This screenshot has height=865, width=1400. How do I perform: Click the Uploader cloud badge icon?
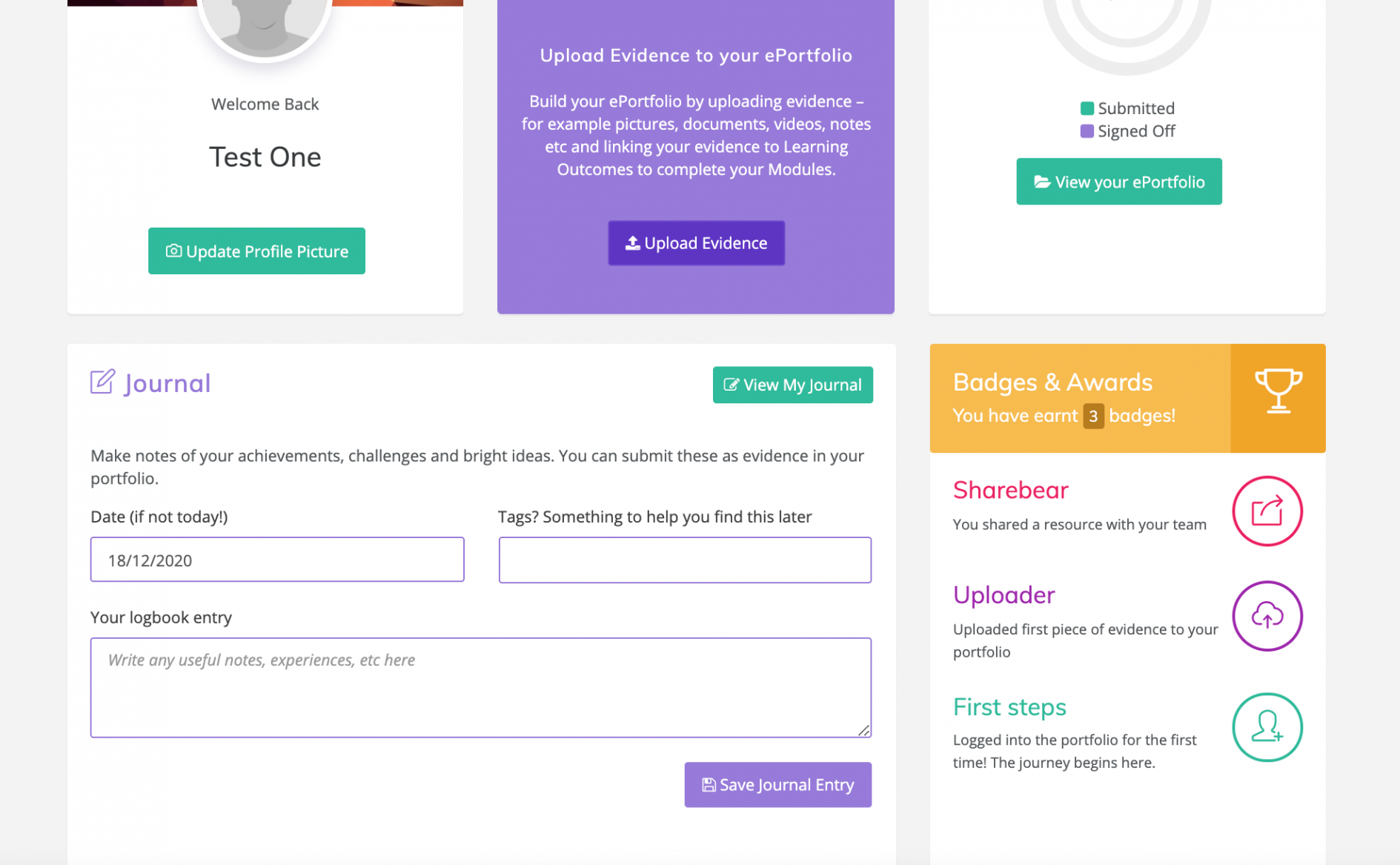coord(1267,616)
